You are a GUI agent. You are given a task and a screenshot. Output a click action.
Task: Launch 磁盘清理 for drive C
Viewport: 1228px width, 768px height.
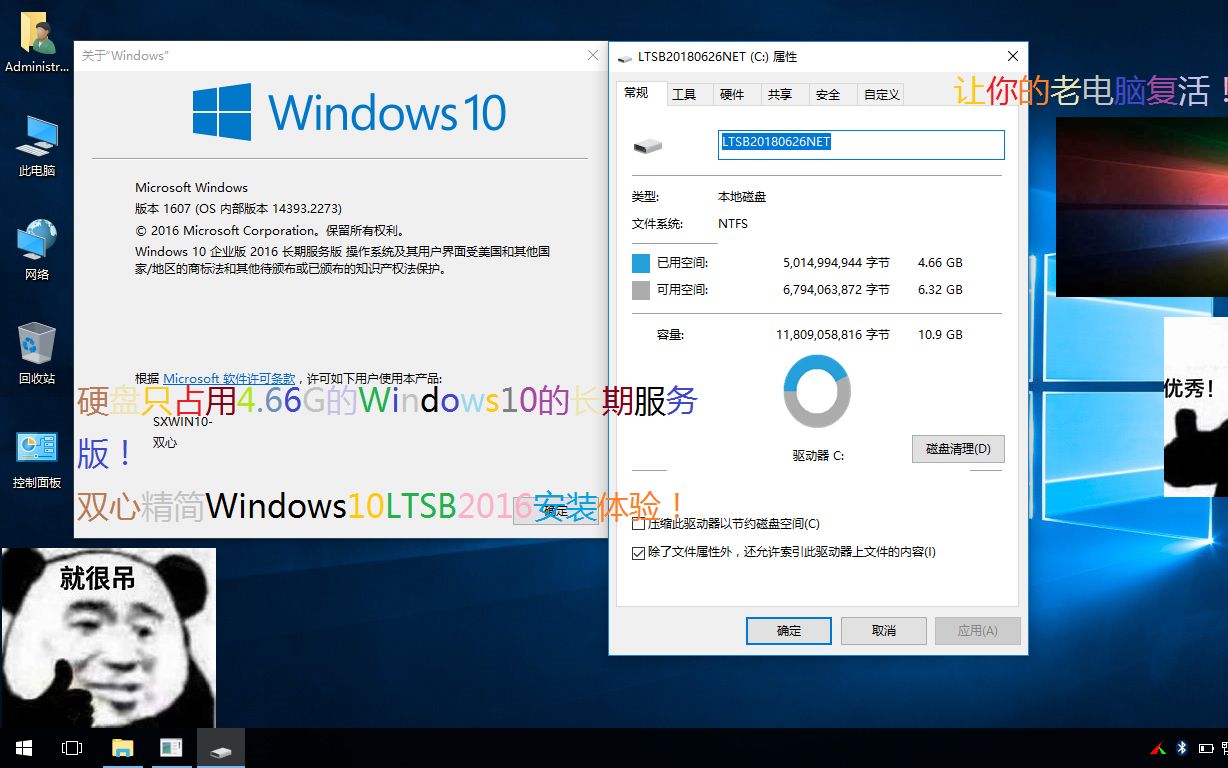tap(957, 448)
